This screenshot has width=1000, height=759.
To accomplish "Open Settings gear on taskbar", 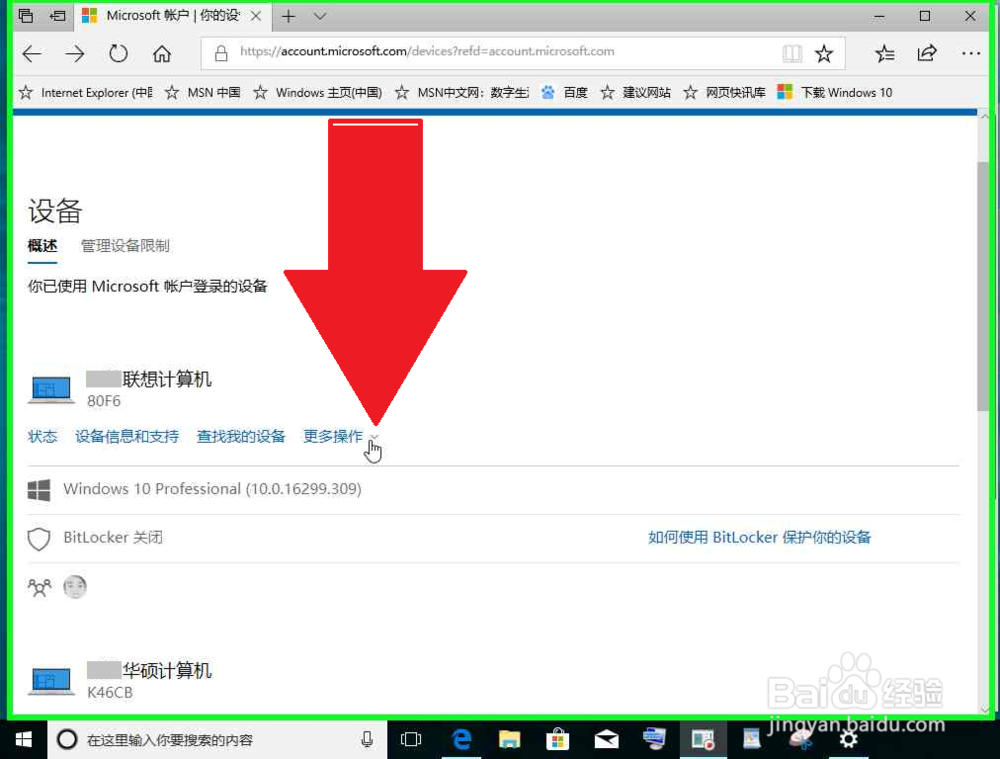I will coord(848,740).
